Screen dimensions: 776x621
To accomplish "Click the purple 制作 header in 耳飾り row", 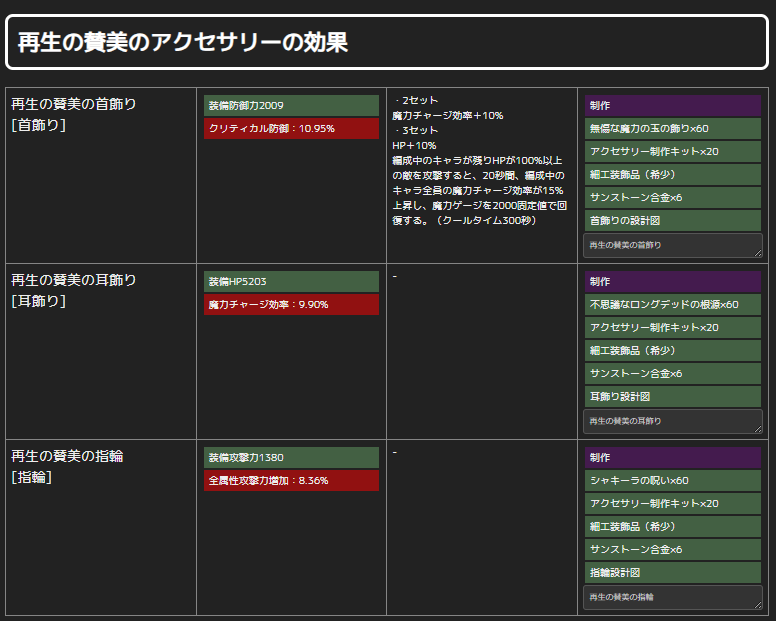I will tap(673, 282).
